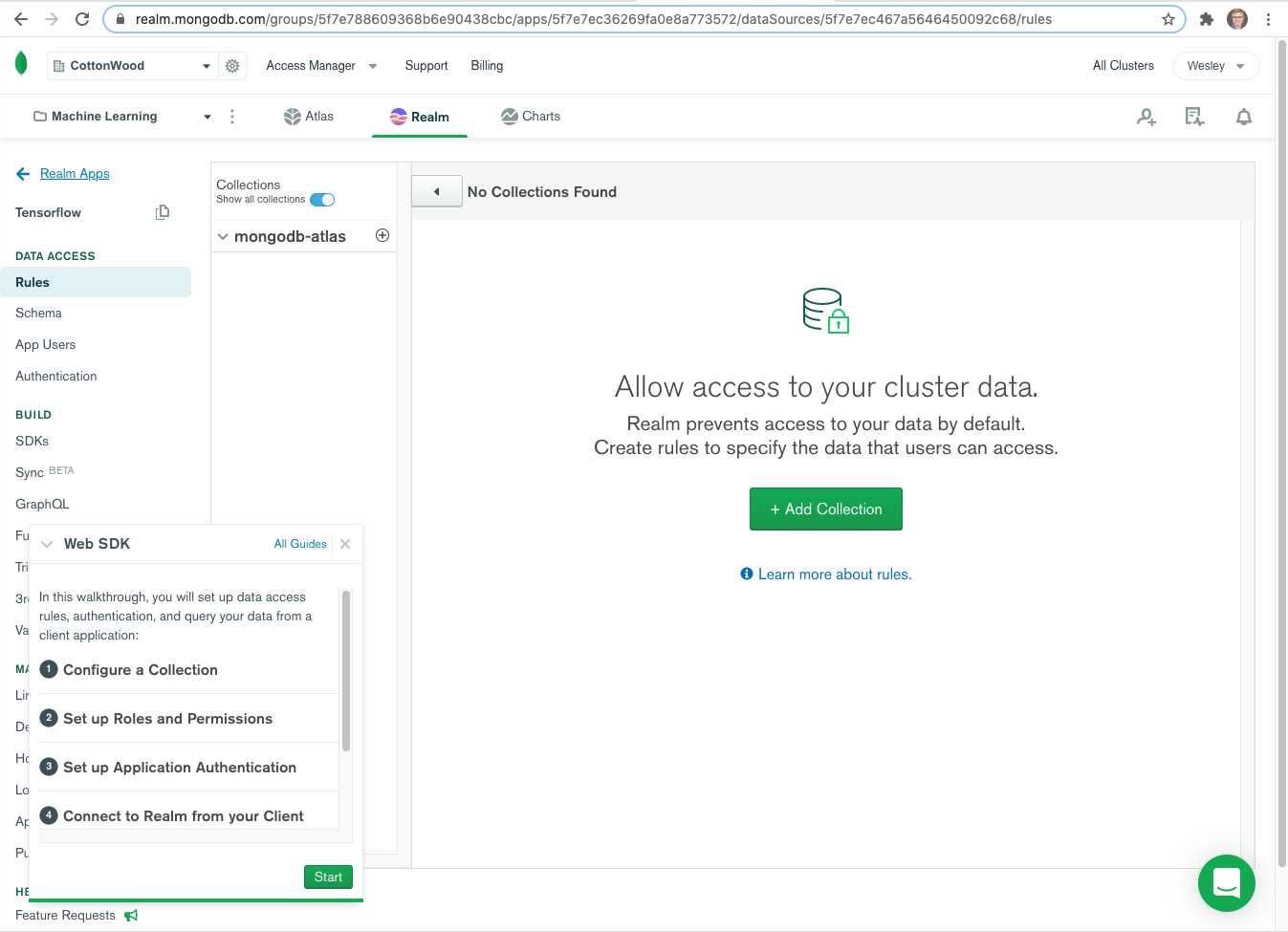Open the Support menu item

[x=426, y=66]
